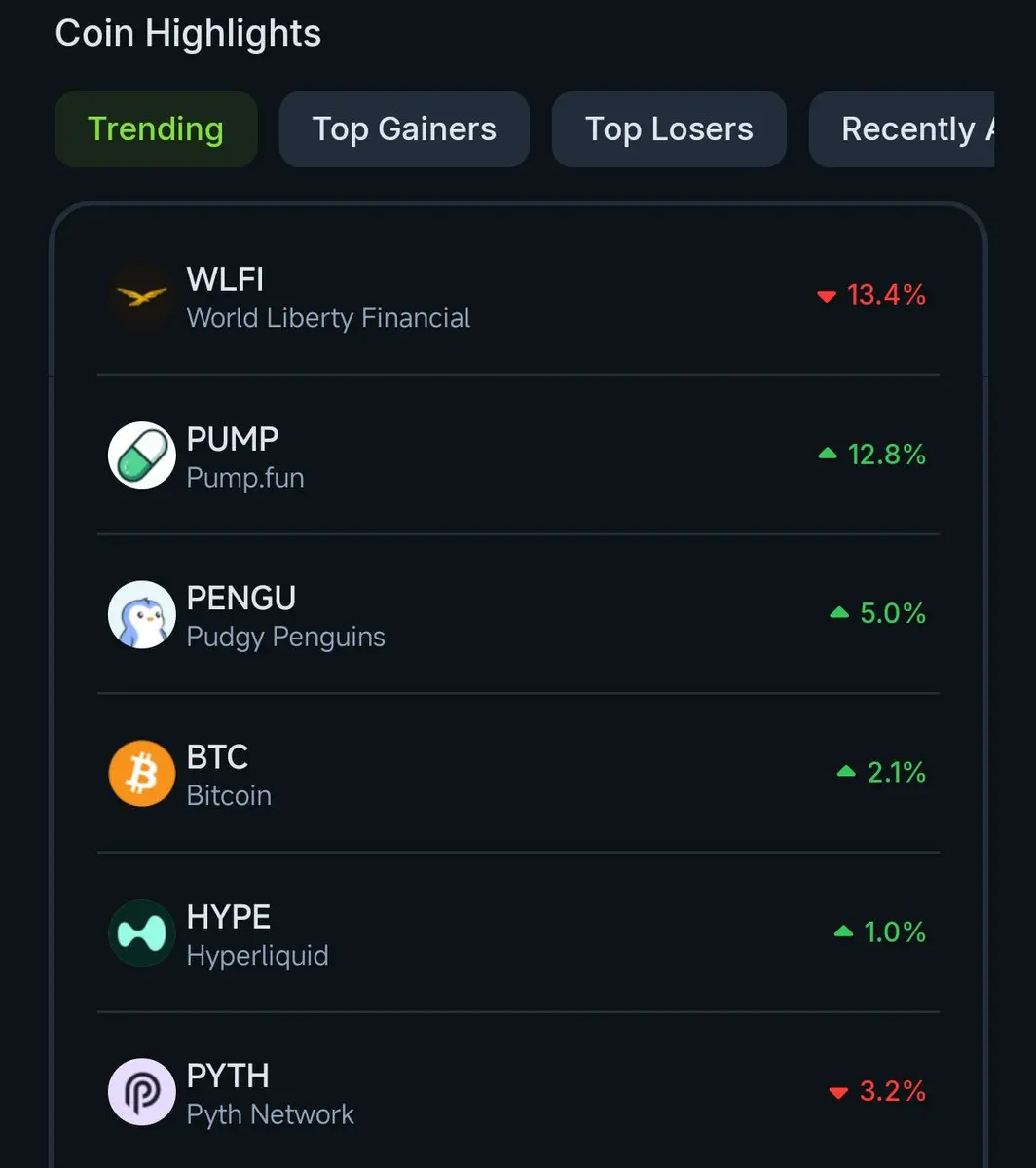Switch to the Top Gainers tab

(404, 129)
